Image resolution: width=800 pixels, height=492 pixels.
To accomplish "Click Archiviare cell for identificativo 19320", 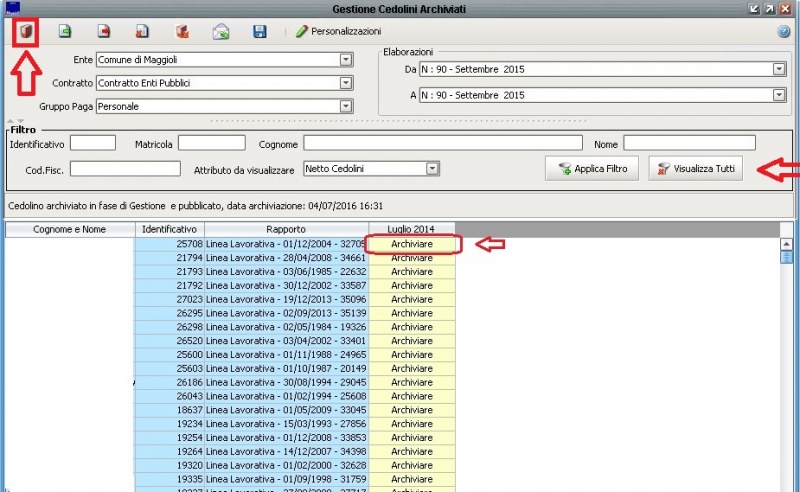I will [412, 465].
